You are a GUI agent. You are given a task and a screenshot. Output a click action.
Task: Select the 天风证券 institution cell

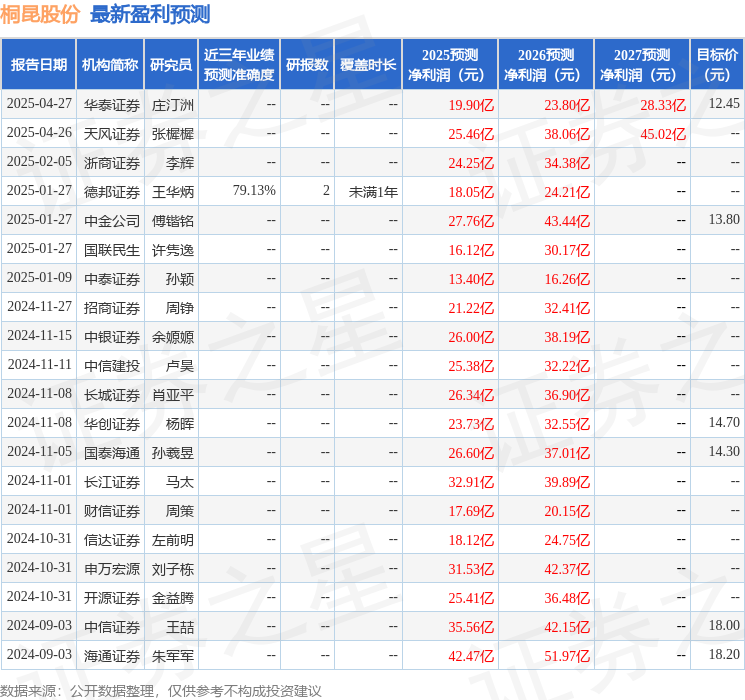coord(112,134)
